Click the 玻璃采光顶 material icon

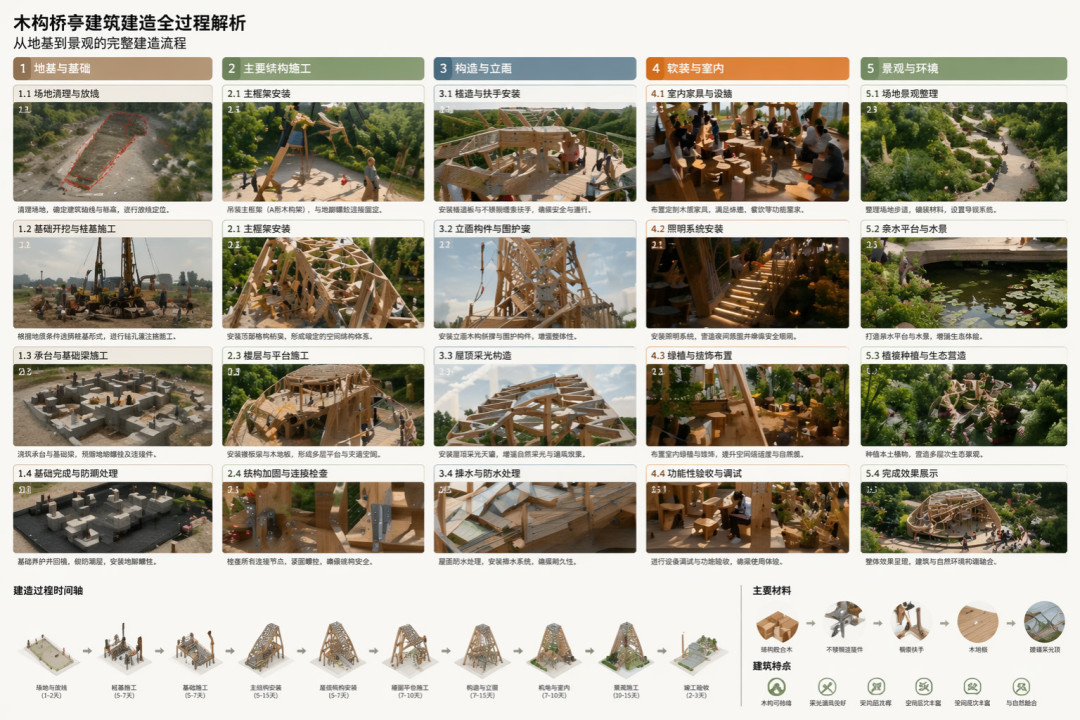click(x=1044, y=622)
